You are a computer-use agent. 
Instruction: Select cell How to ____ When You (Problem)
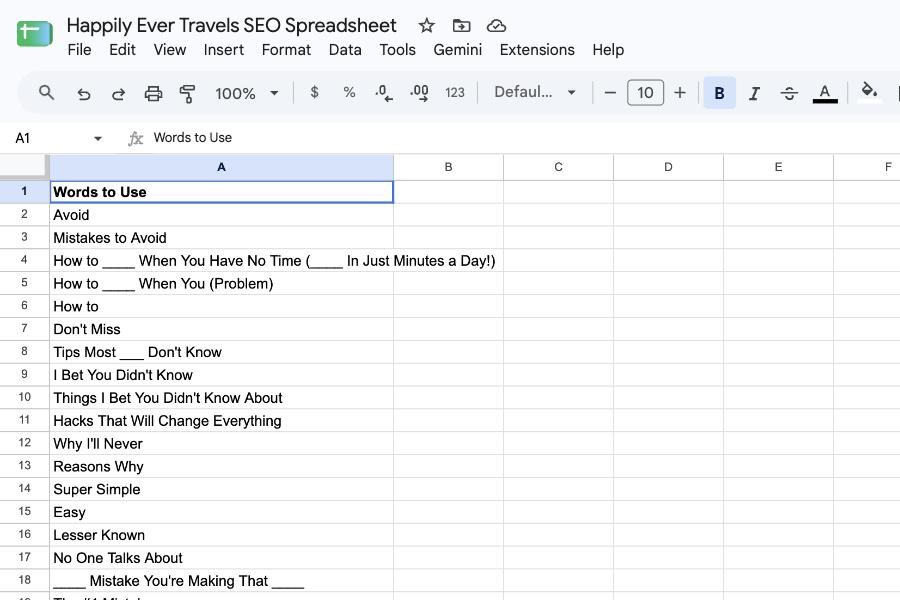[x=222, y=283]
